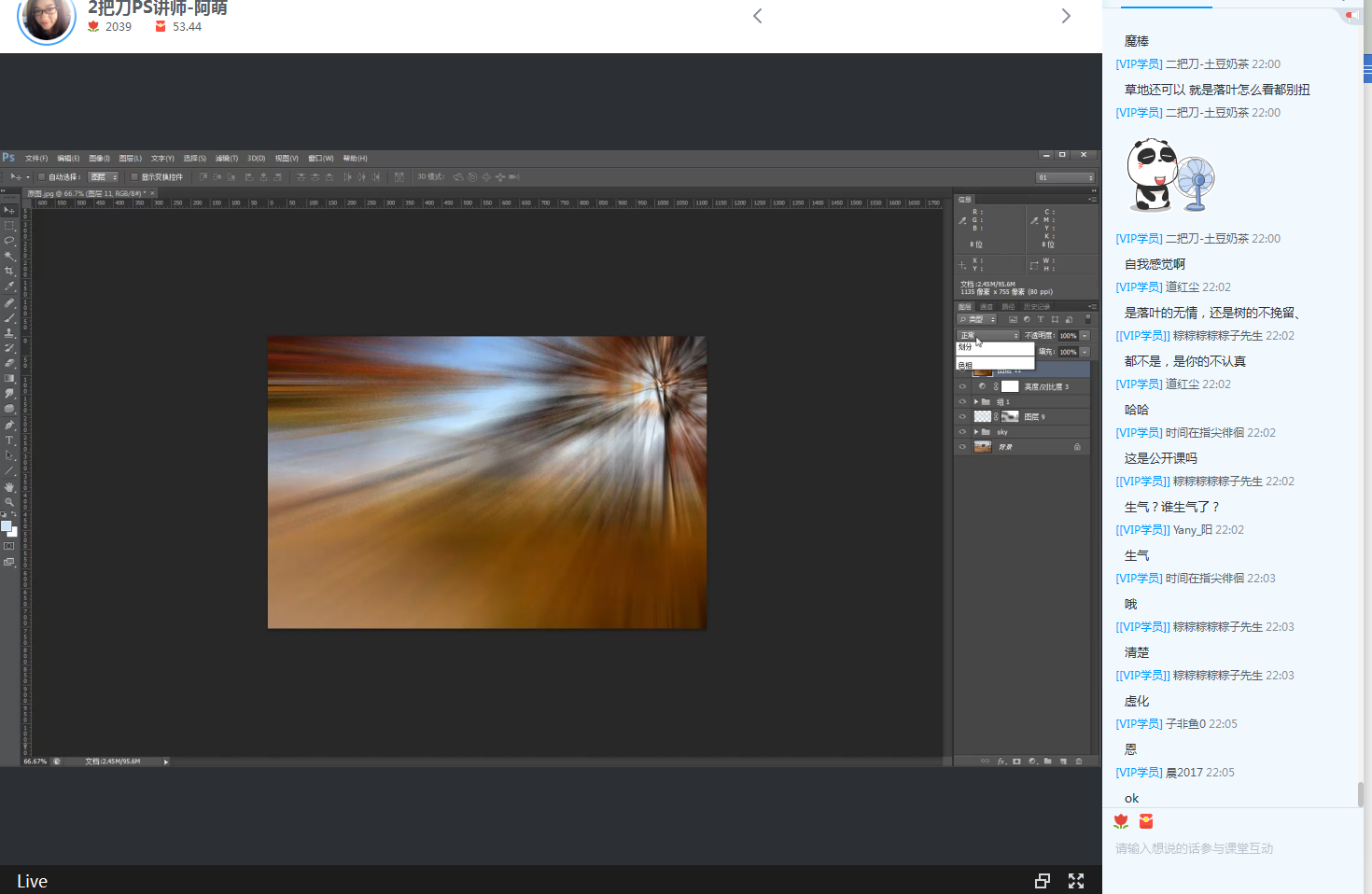The image size is (1372, 894).
Task: Open the 不透明度 opacity dropdown arrow
Action: pyautogui.click(x=1085, y=335)
